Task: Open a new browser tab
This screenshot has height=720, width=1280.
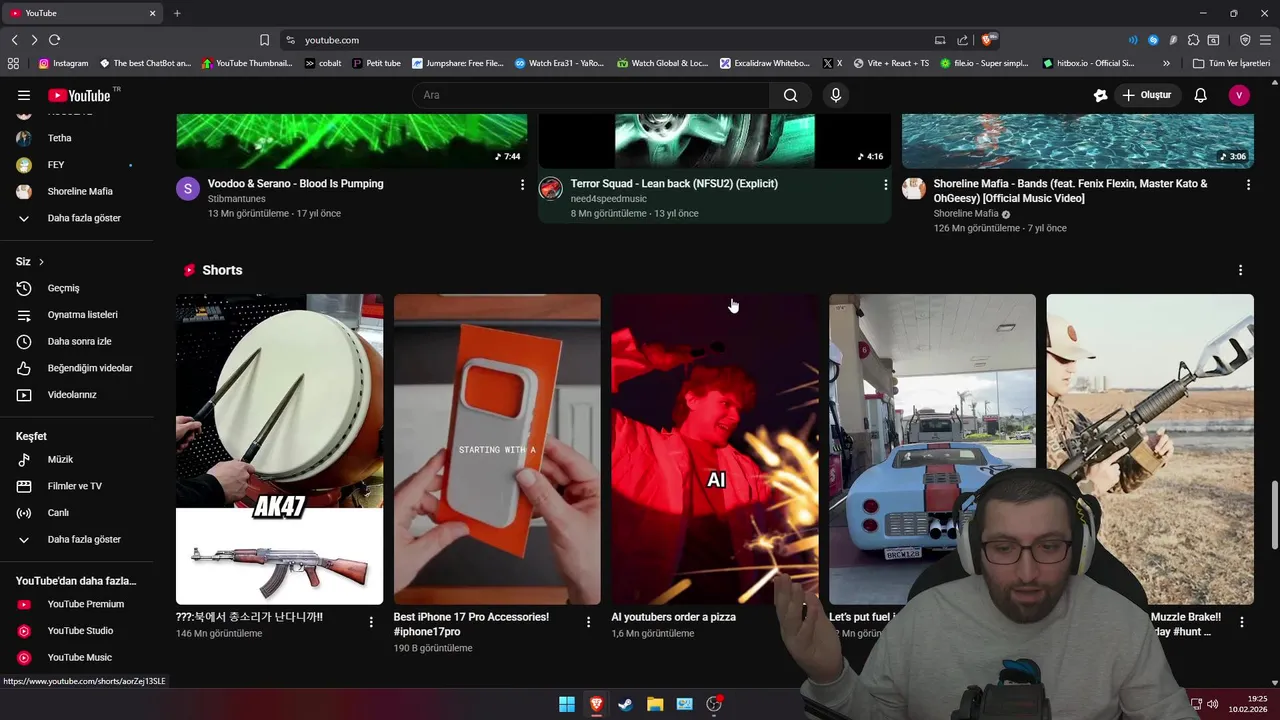Action: click(x=177, y=13)
